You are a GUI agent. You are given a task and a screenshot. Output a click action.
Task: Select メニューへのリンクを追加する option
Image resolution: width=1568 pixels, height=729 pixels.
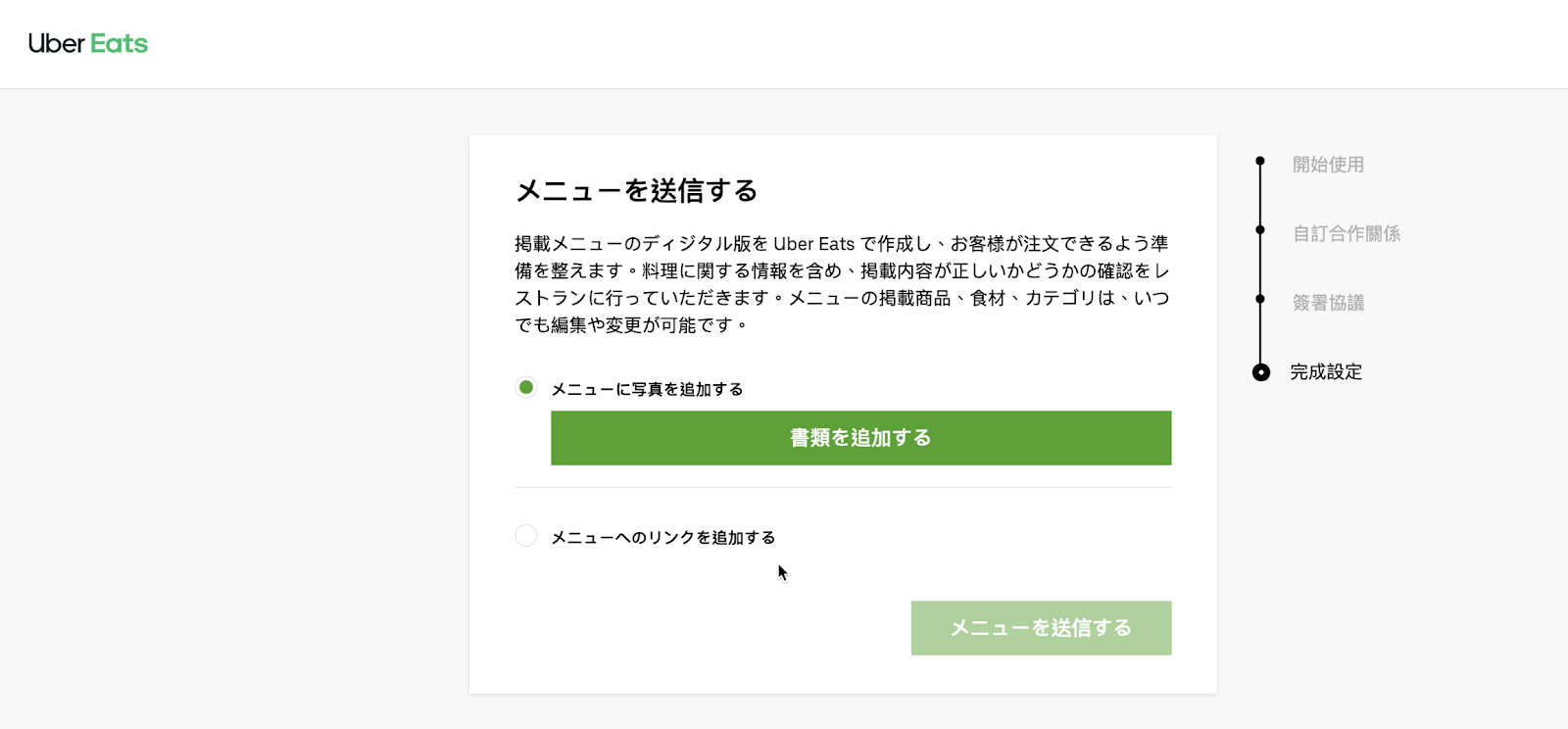pos(526,536)
